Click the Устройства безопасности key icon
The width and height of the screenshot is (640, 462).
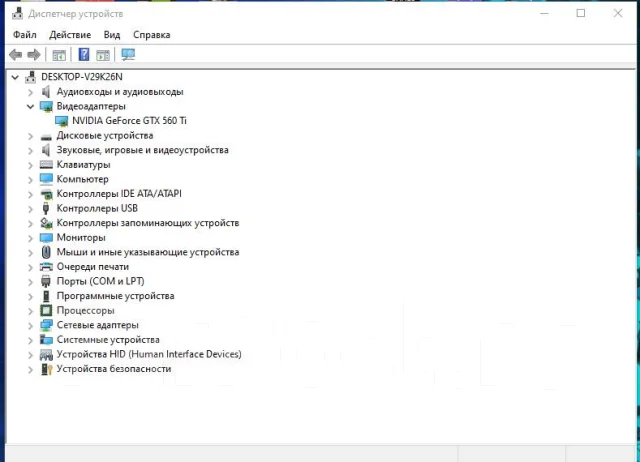point(47,369)
